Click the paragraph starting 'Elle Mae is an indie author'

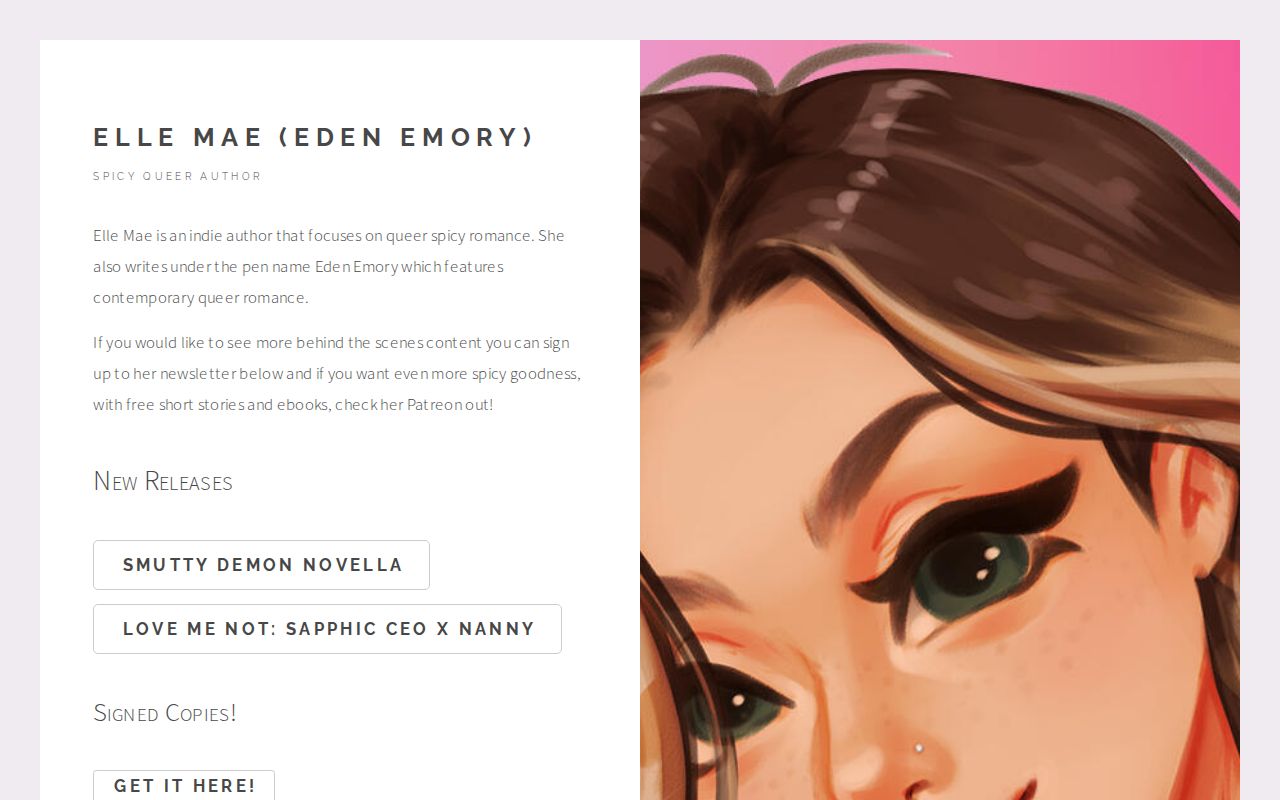pos(330,267)
